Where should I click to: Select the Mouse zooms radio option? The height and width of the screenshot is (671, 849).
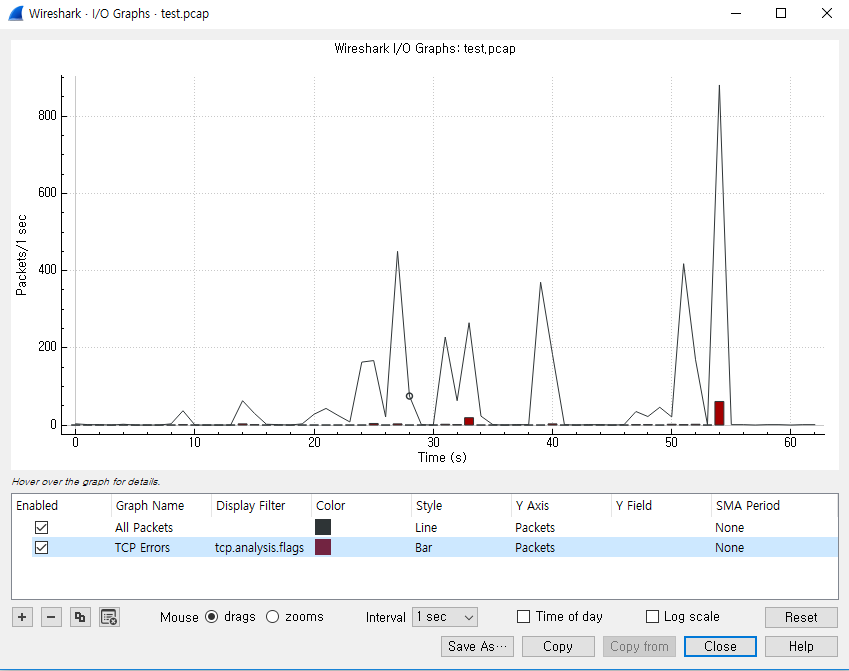[x=272, y=617]
